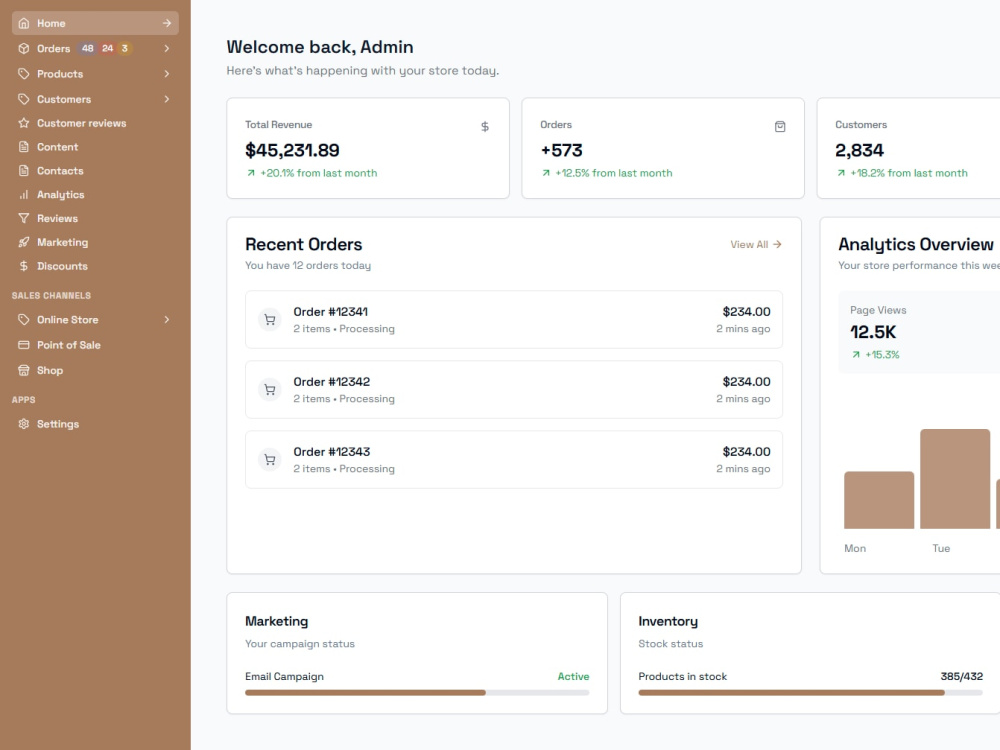
Task: Select Customers in the sidebar
Action: [x=95, y=99]
